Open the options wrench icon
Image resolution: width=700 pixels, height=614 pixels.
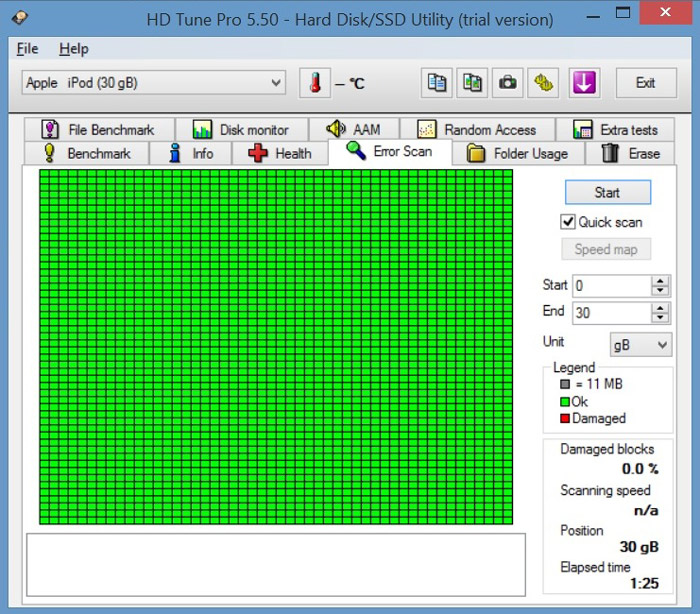(544, 83)
